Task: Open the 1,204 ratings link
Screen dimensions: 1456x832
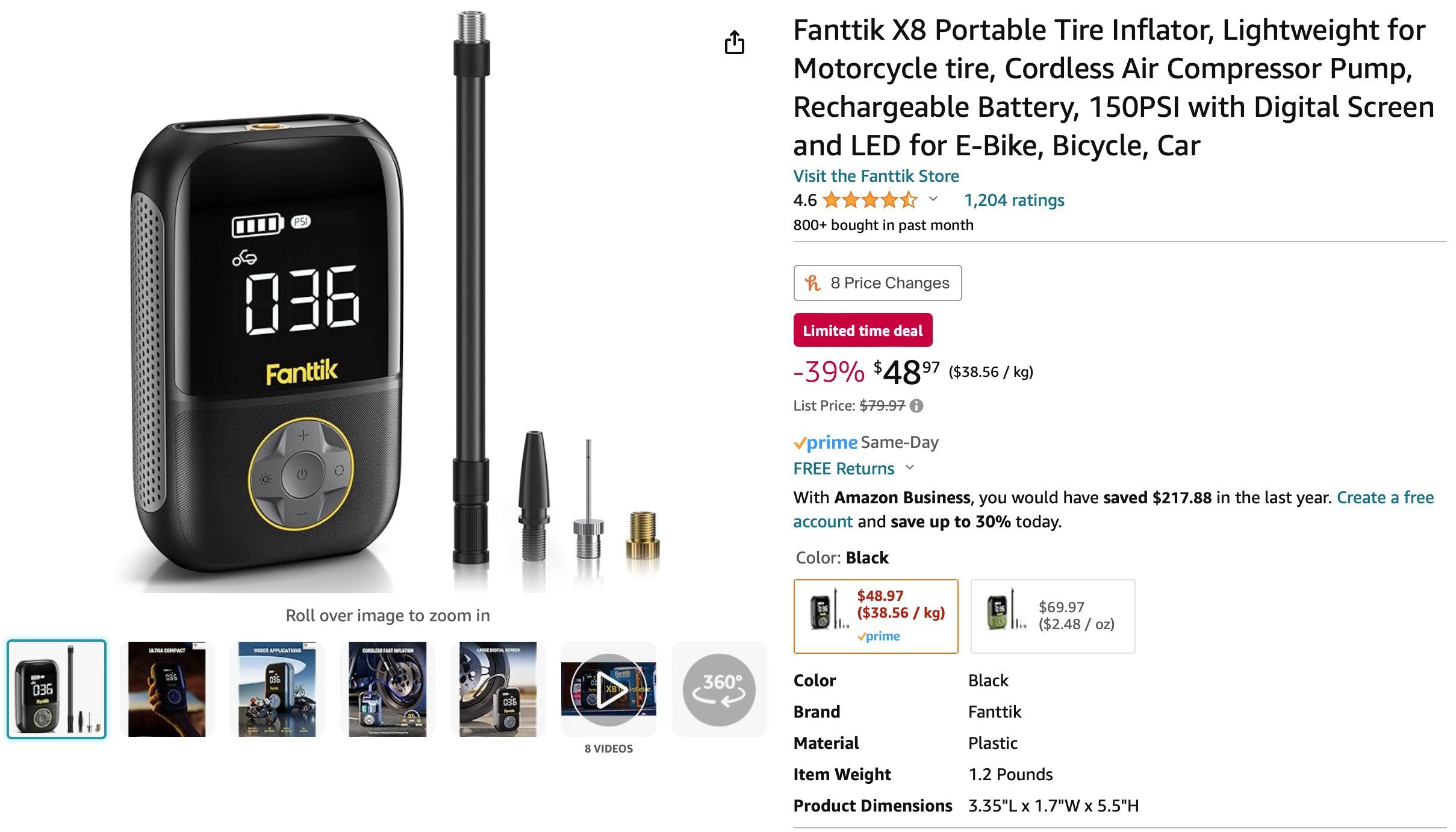Action: point(1014,200)
